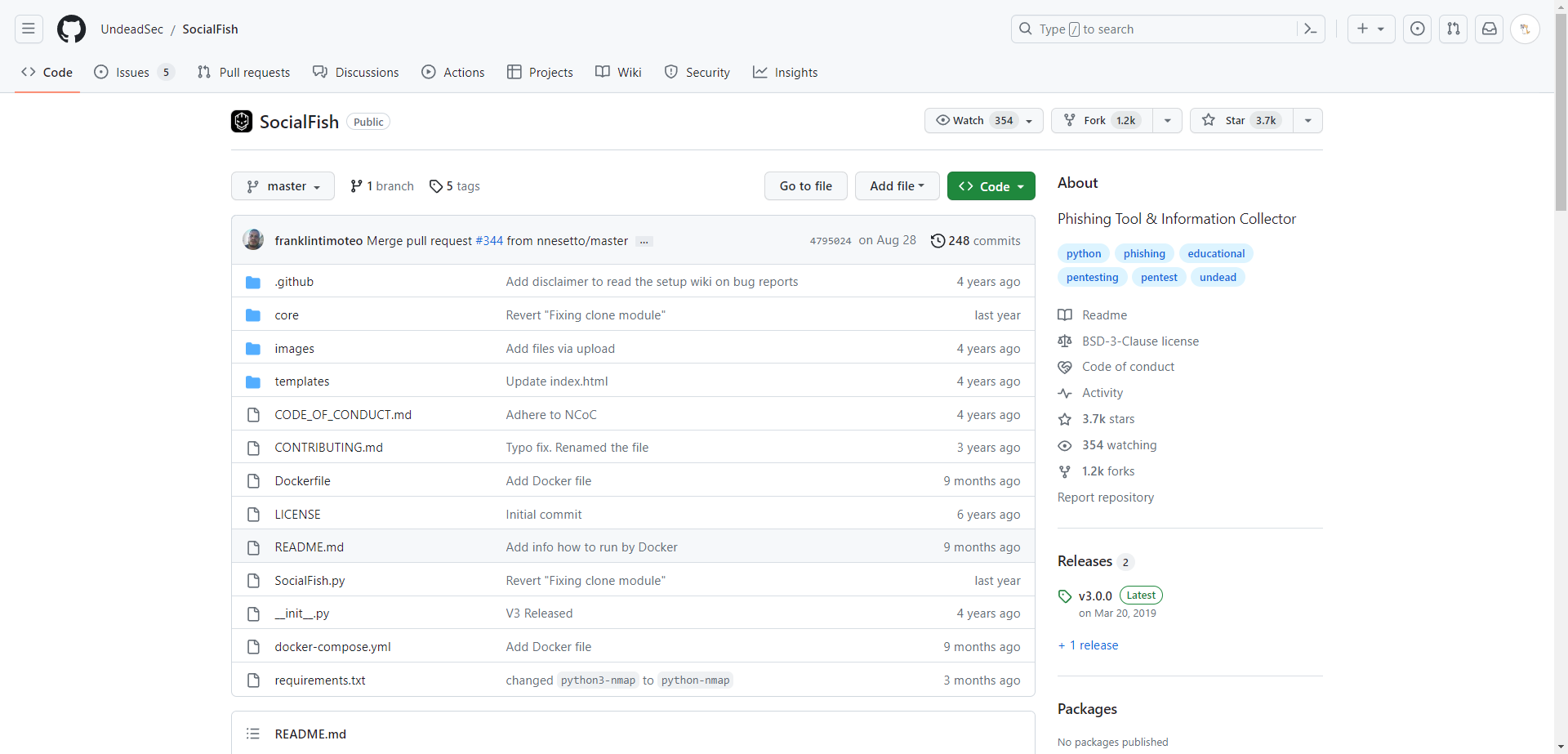Open the requirements.txt file
1568x754 pixels.
pyautogui.click(x=320, y=680)
